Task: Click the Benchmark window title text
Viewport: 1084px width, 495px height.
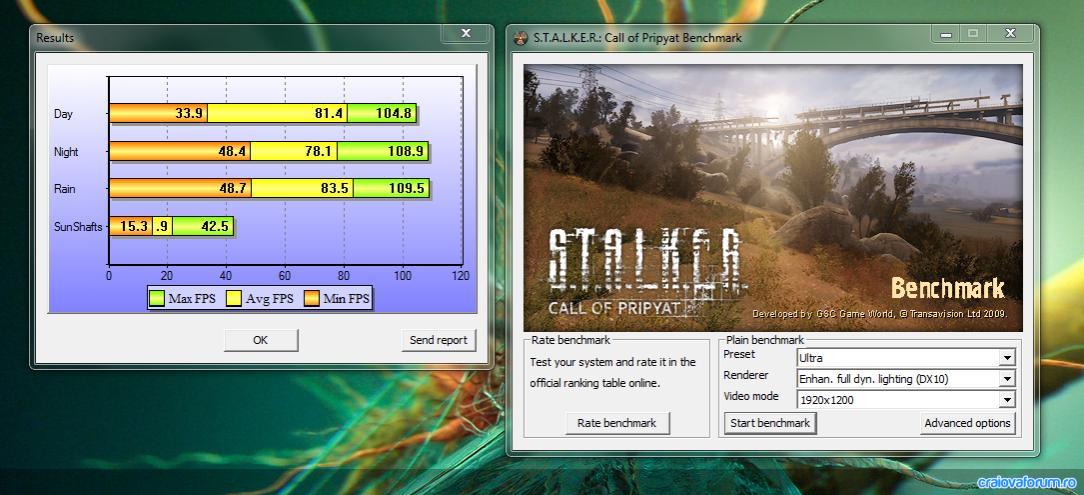Action: point(637,38)
